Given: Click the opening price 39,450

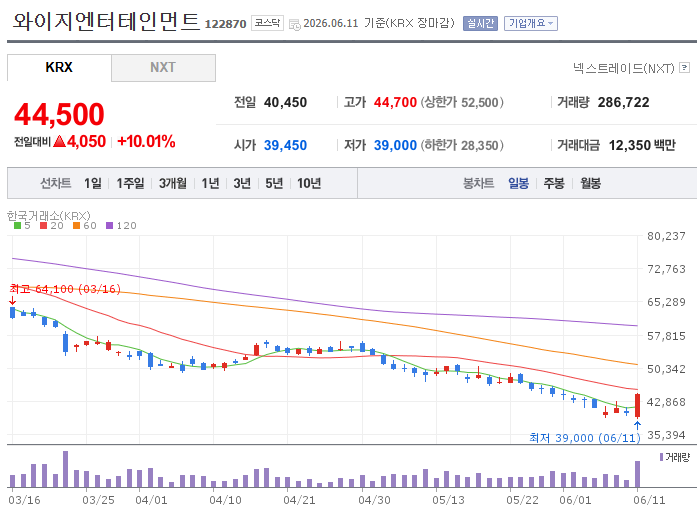Looking at the screenshot, I should [285, 145].
